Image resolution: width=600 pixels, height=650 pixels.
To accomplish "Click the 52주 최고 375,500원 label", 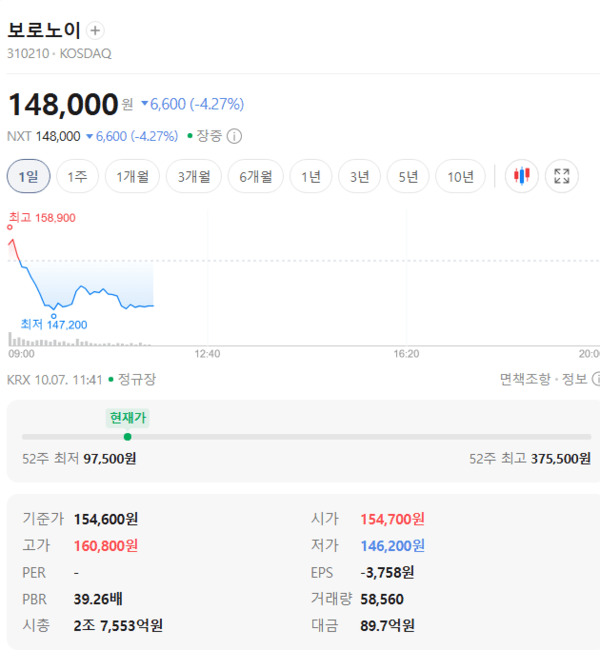I will (x=530, y=458).
